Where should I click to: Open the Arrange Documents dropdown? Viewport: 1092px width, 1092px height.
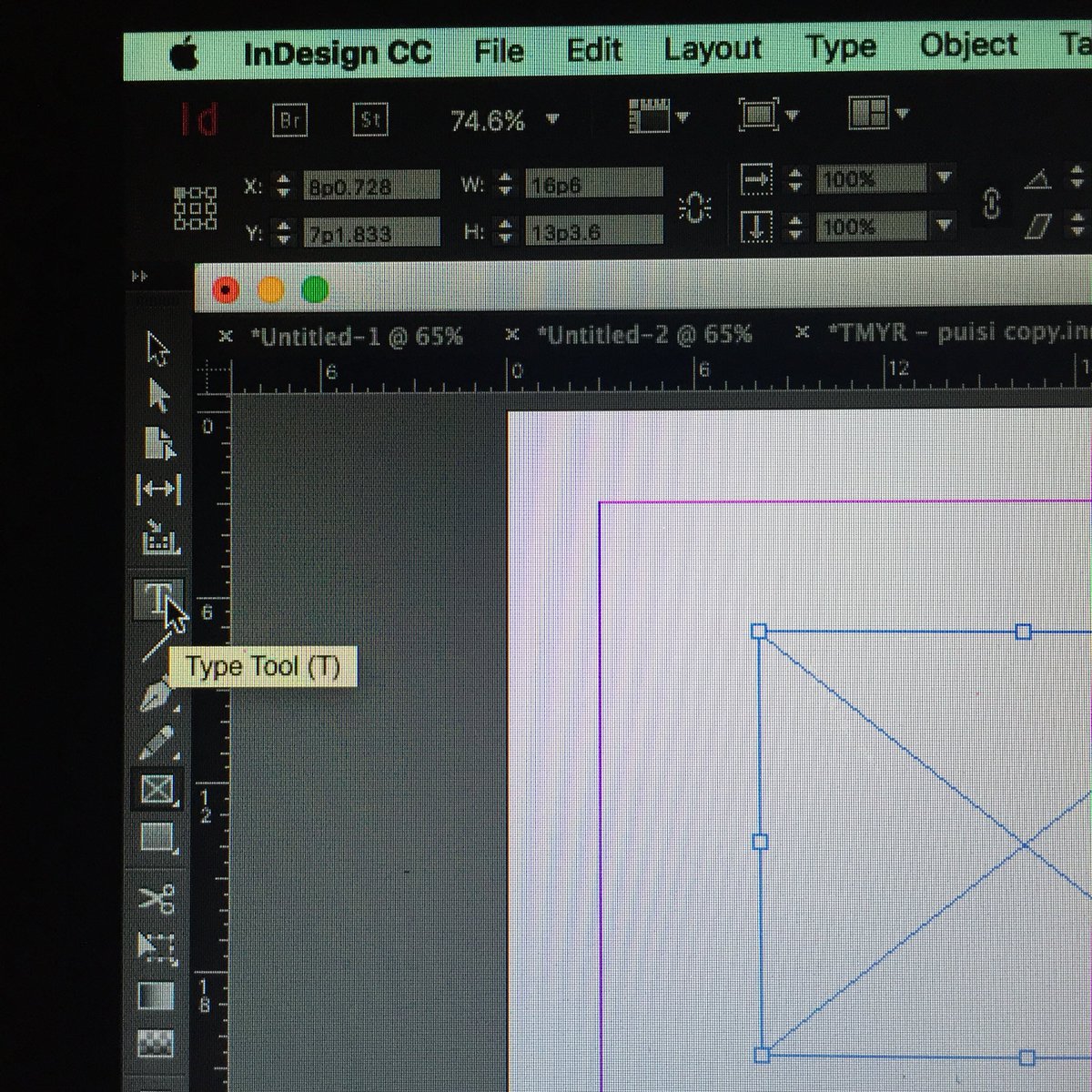point(878,114)
